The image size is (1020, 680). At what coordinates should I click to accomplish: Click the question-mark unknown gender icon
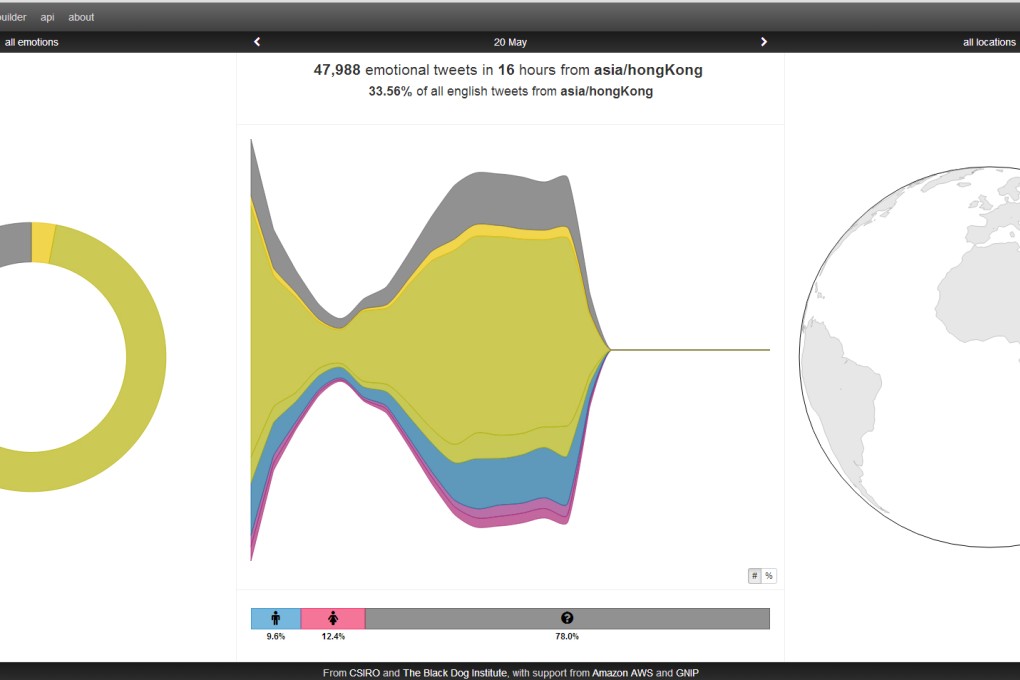point(567,618)
